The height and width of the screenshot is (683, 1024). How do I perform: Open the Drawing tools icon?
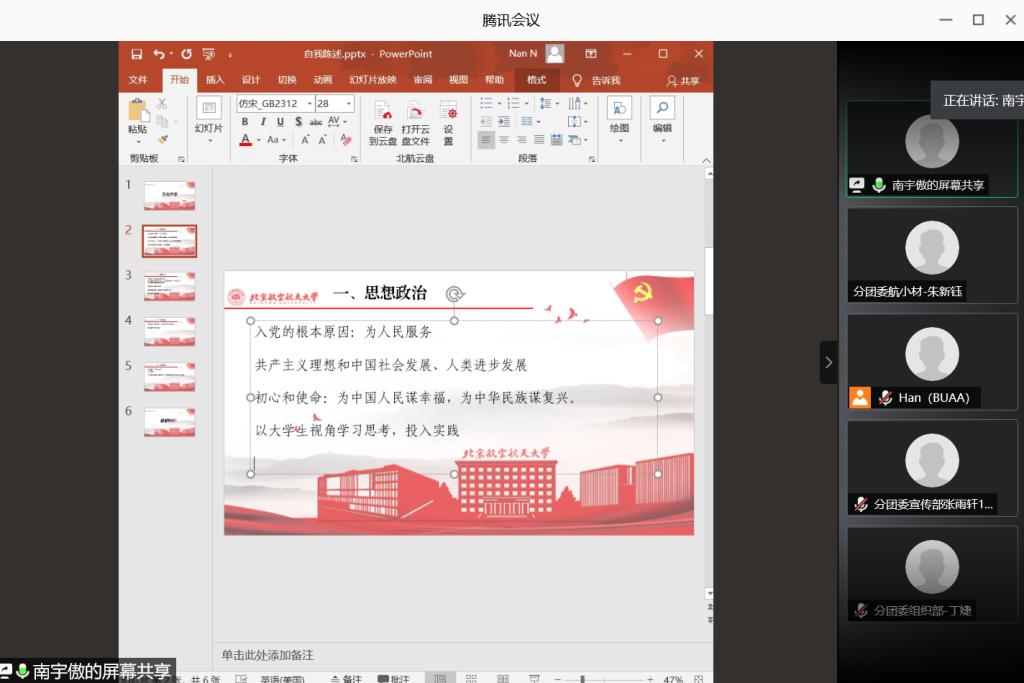tap(619, 109)
